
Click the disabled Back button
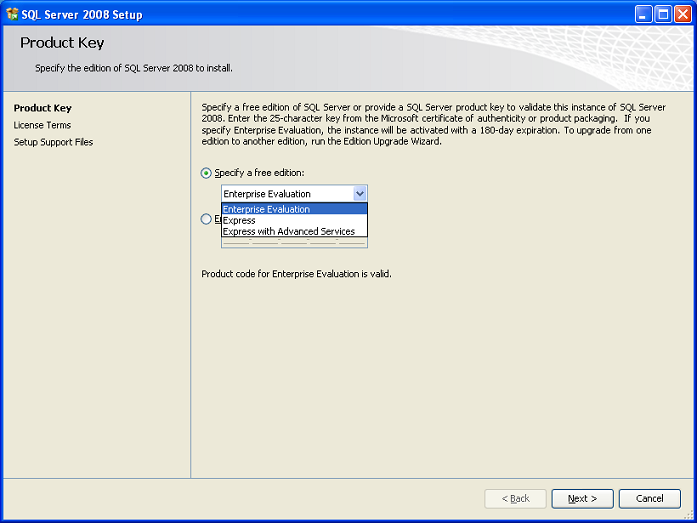(x=515, y=499)
